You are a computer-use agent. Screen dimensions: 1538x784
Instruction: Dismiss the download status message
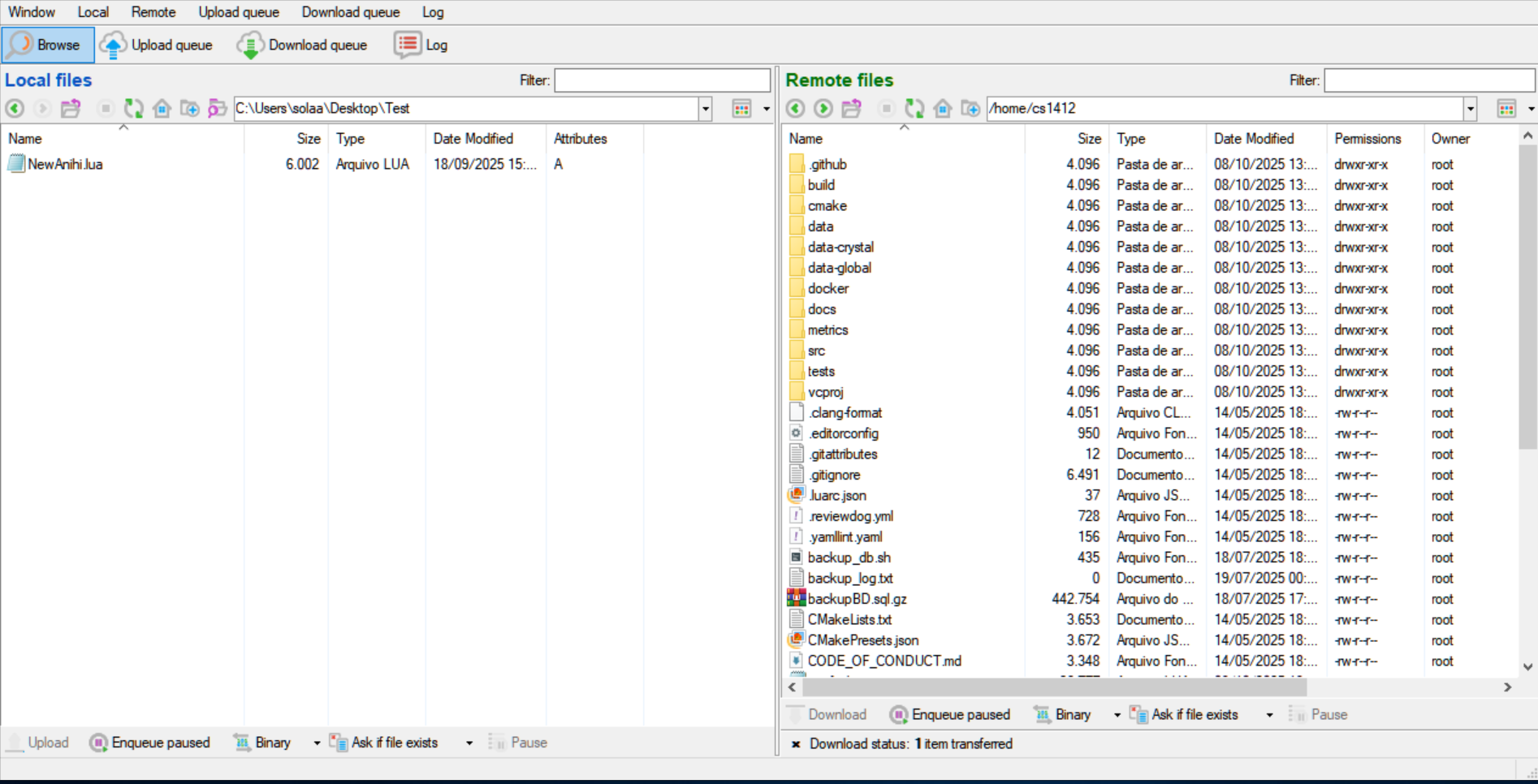tap(795, 744)
